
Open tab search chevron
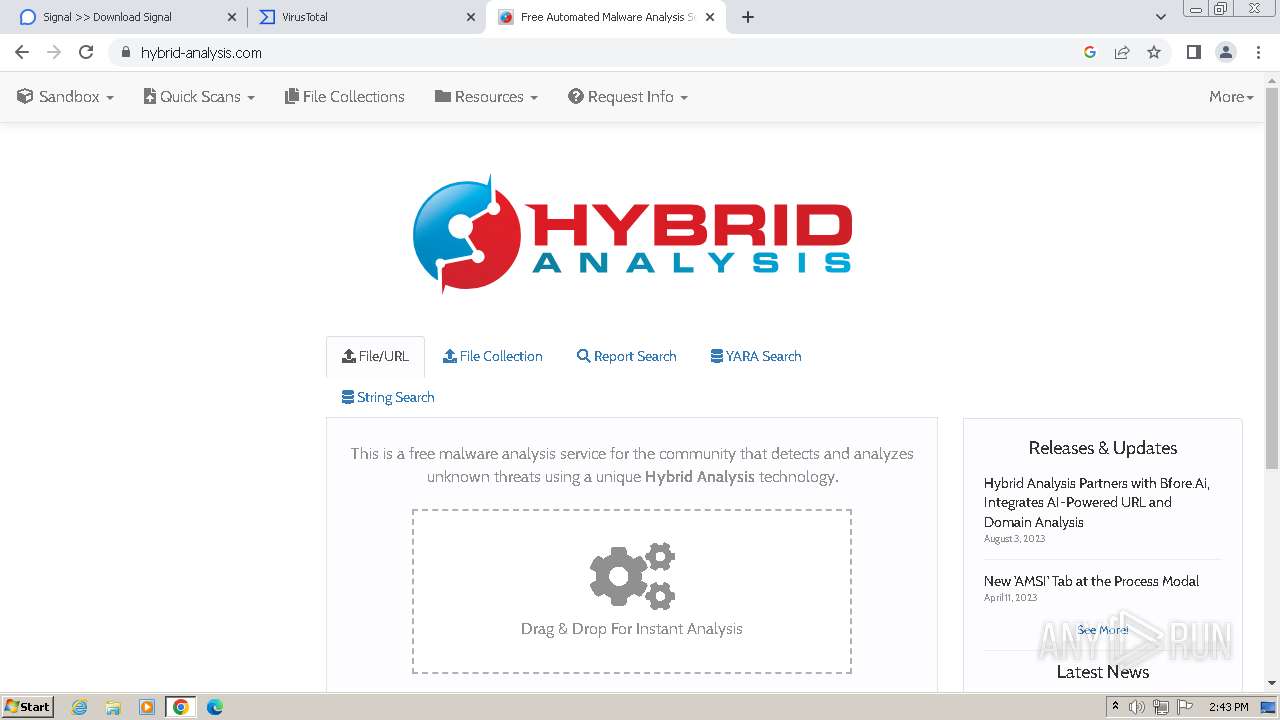click(1160, 17)
